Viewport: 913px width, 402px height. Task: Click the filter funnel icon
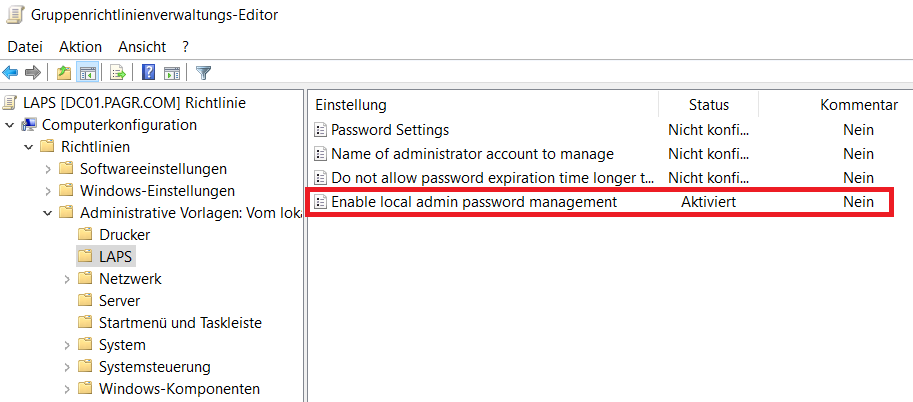[204, 72]
